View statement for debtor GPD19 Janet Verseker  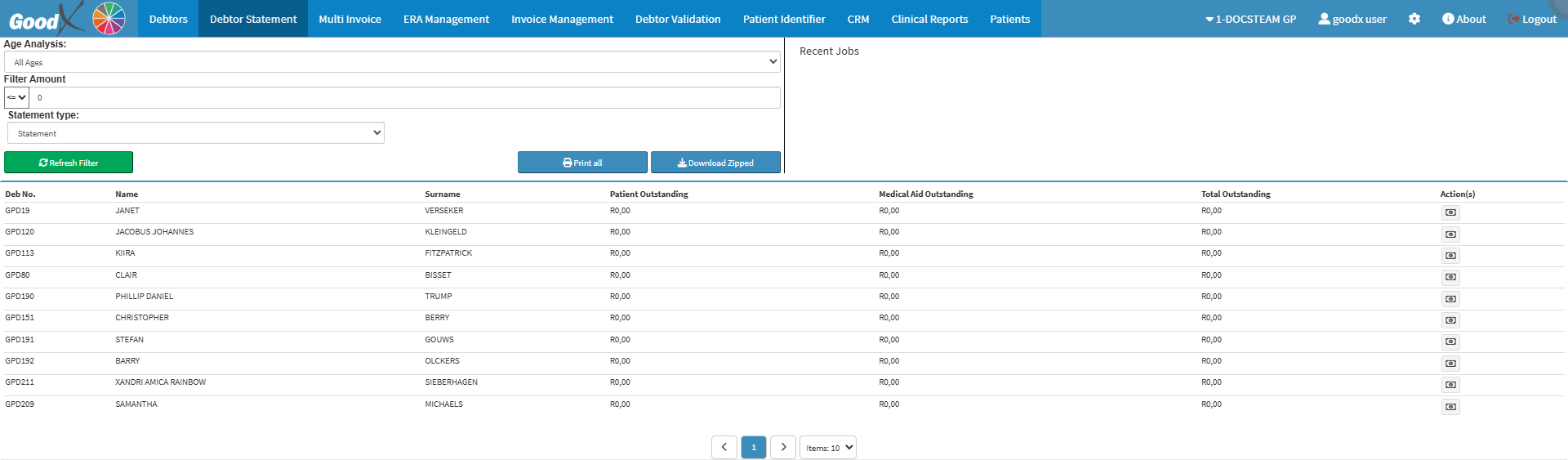(x=1450, y=212)
